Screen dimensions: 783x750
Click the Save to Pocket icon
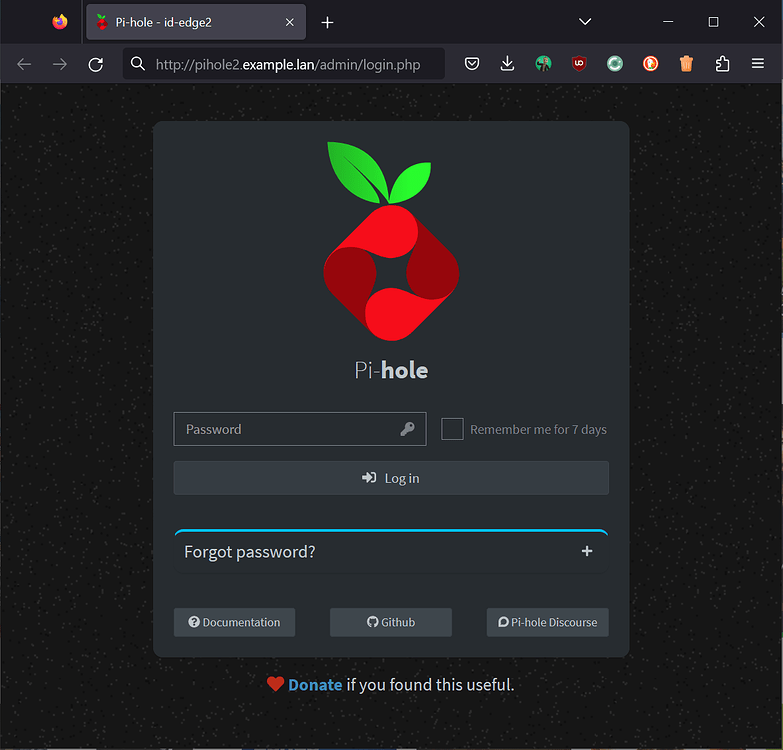click(x=472, y=64)
